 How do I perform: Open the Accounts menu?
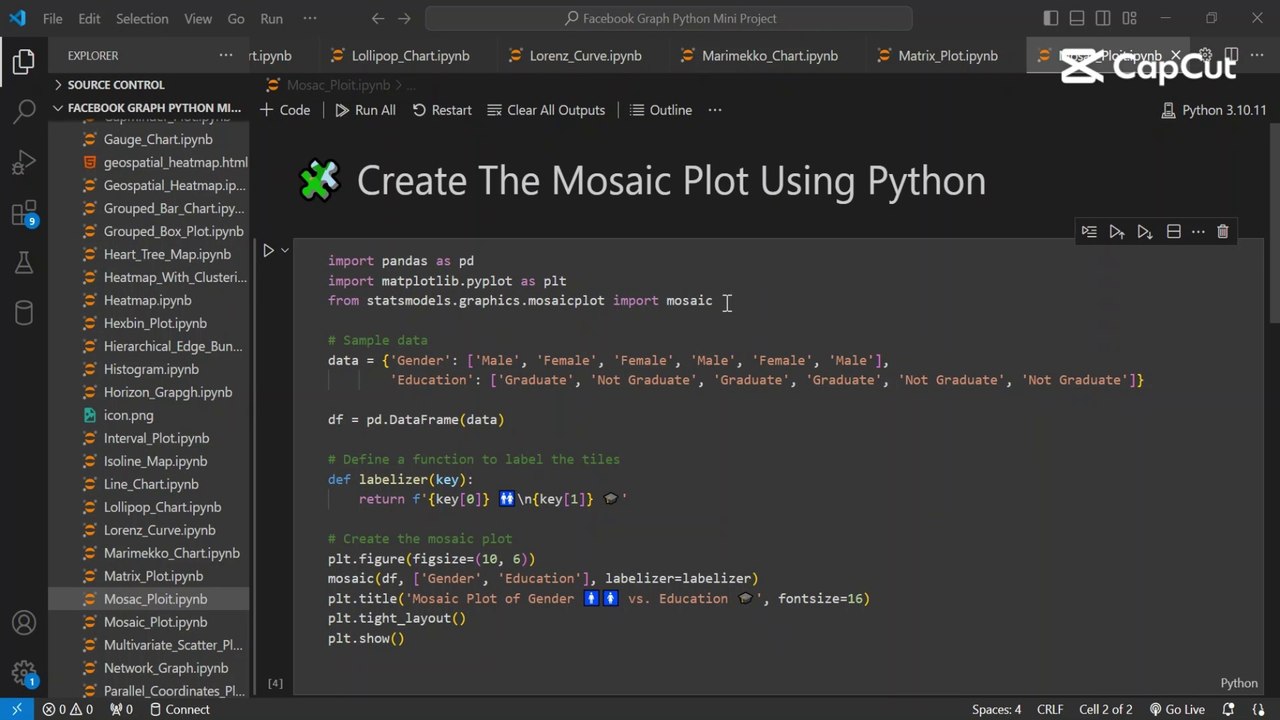[x=24, y=623]
